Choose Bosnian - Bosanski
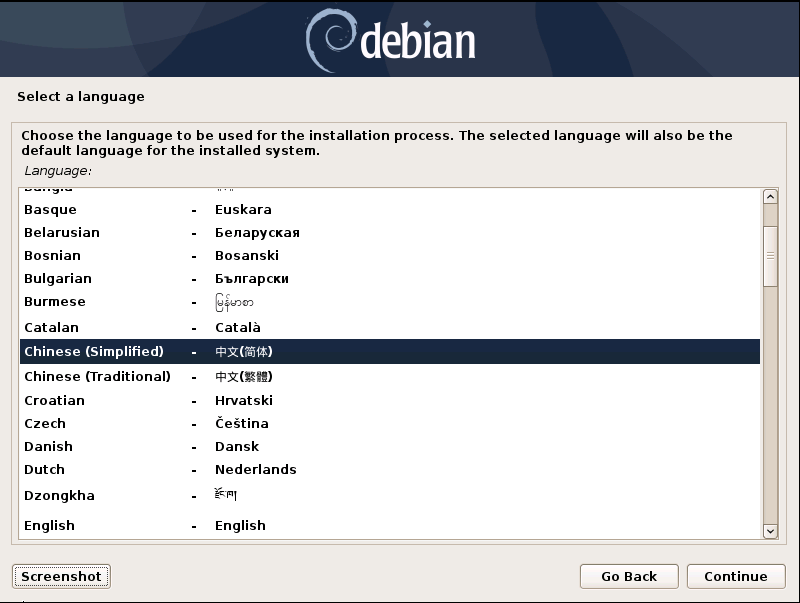Screen dimensions: 800x603 click(x=390, y=256)
